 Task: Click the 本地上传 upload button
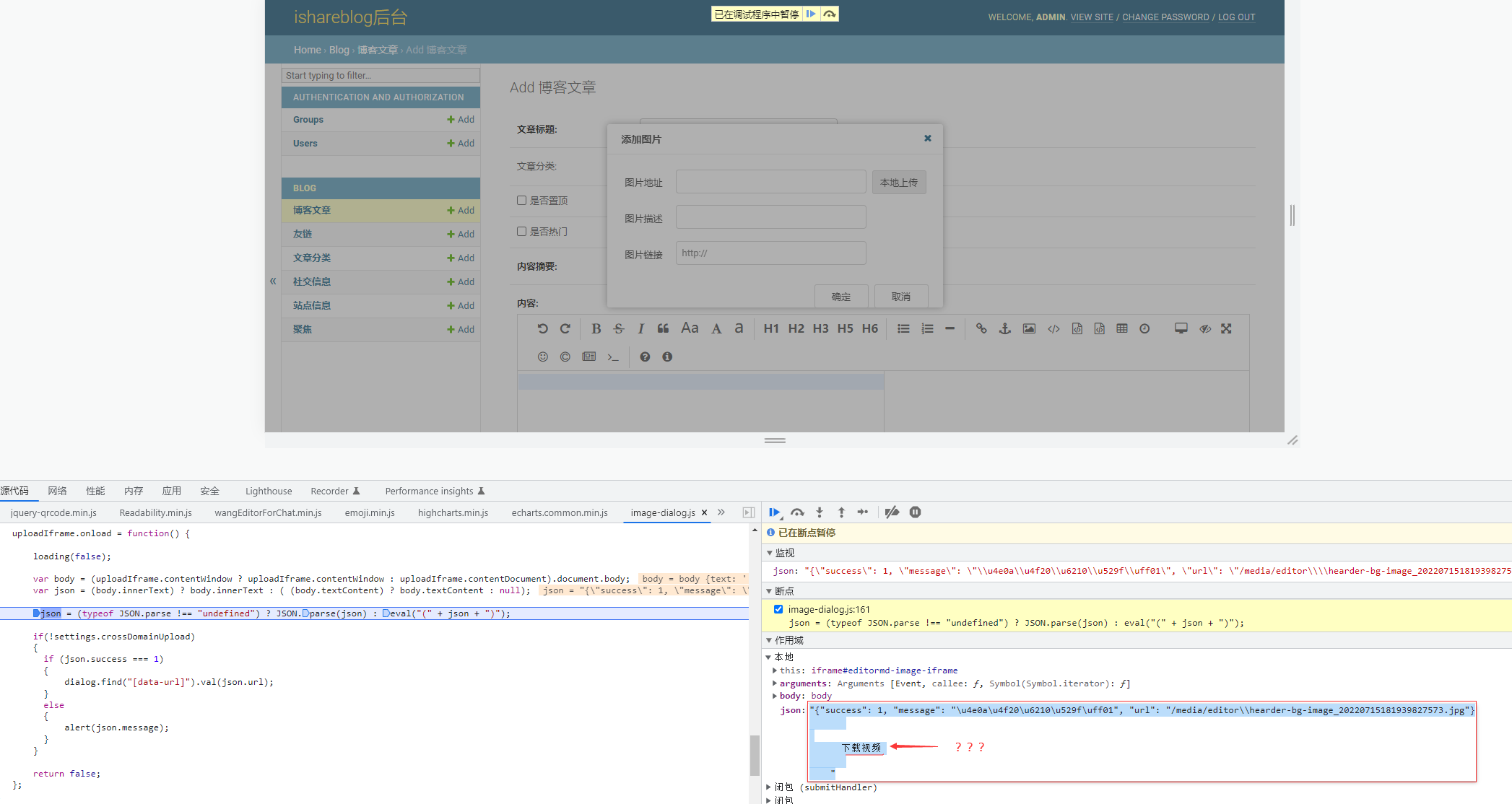[898, 183]
